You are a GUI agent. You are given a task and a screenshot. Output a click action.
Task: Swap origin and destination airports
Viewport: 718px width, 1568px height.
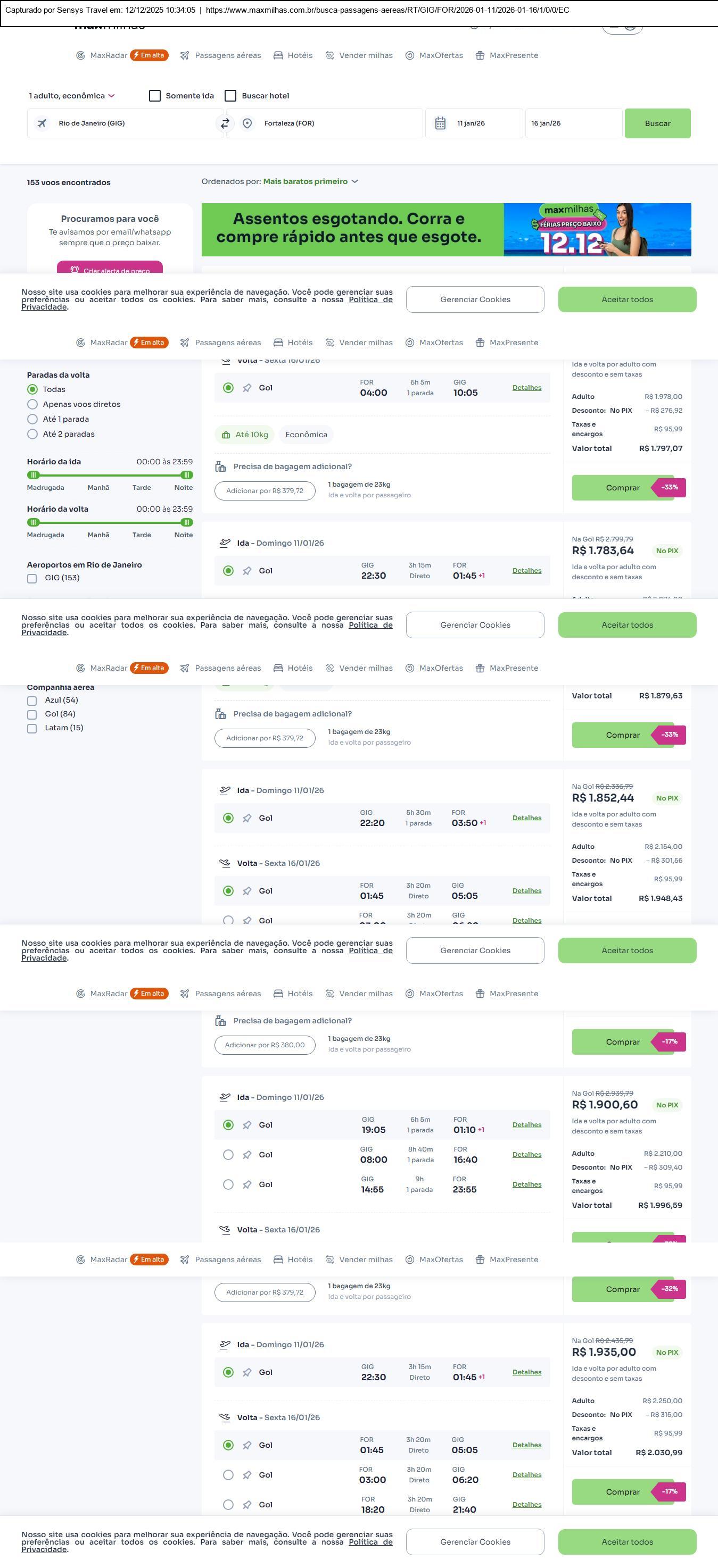point(225,123)
